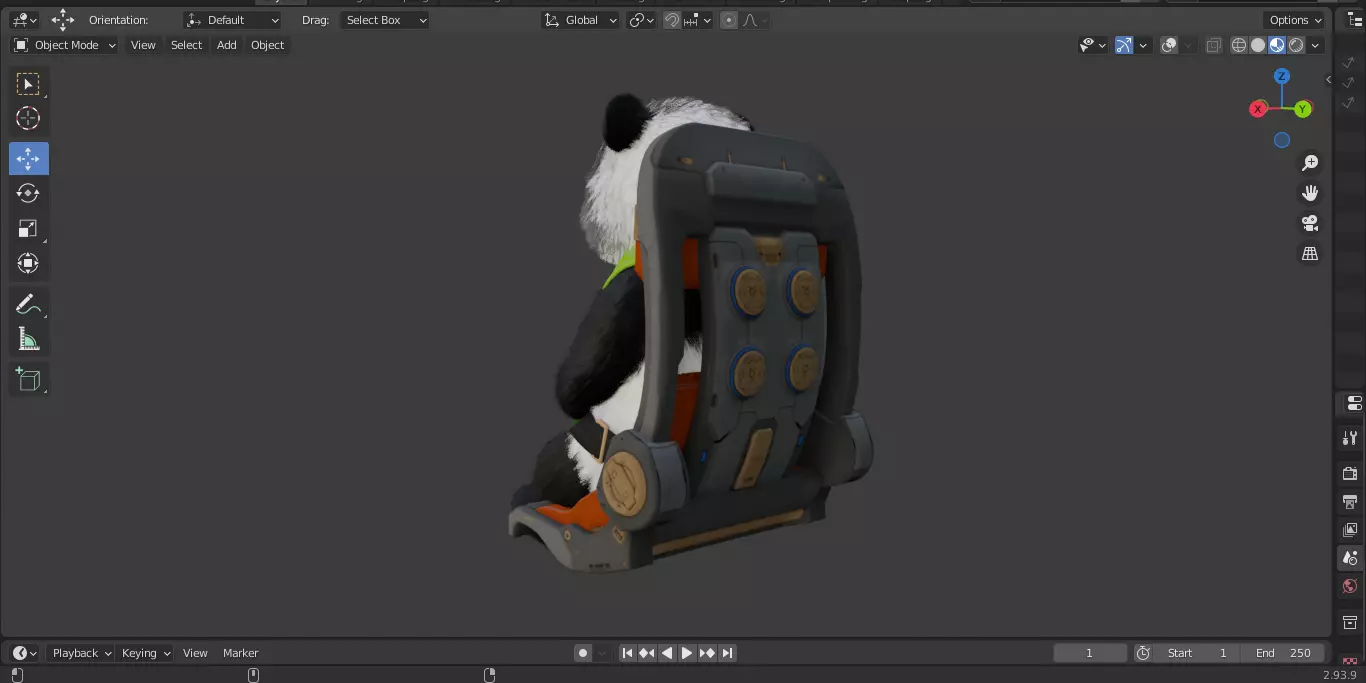Viewport: 1366px width, 683px height.
Task: Open the Scene properties tab icon
Action: click(x=1350, y=558)
